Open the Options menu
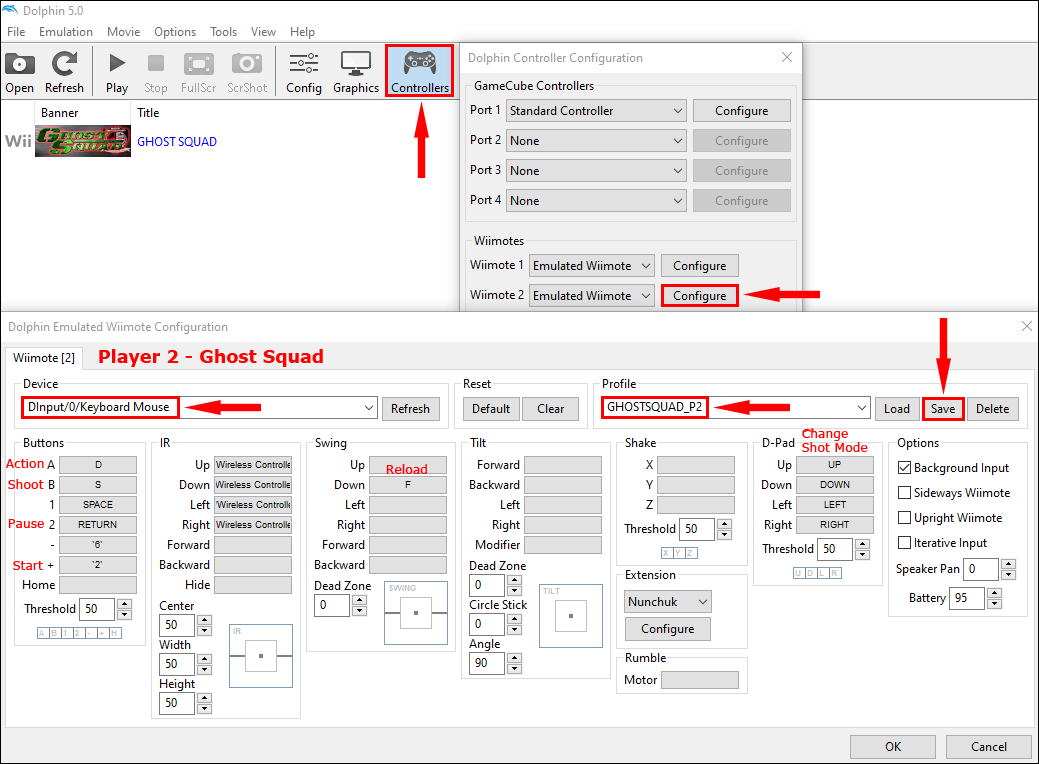 [x=175, y=32]
